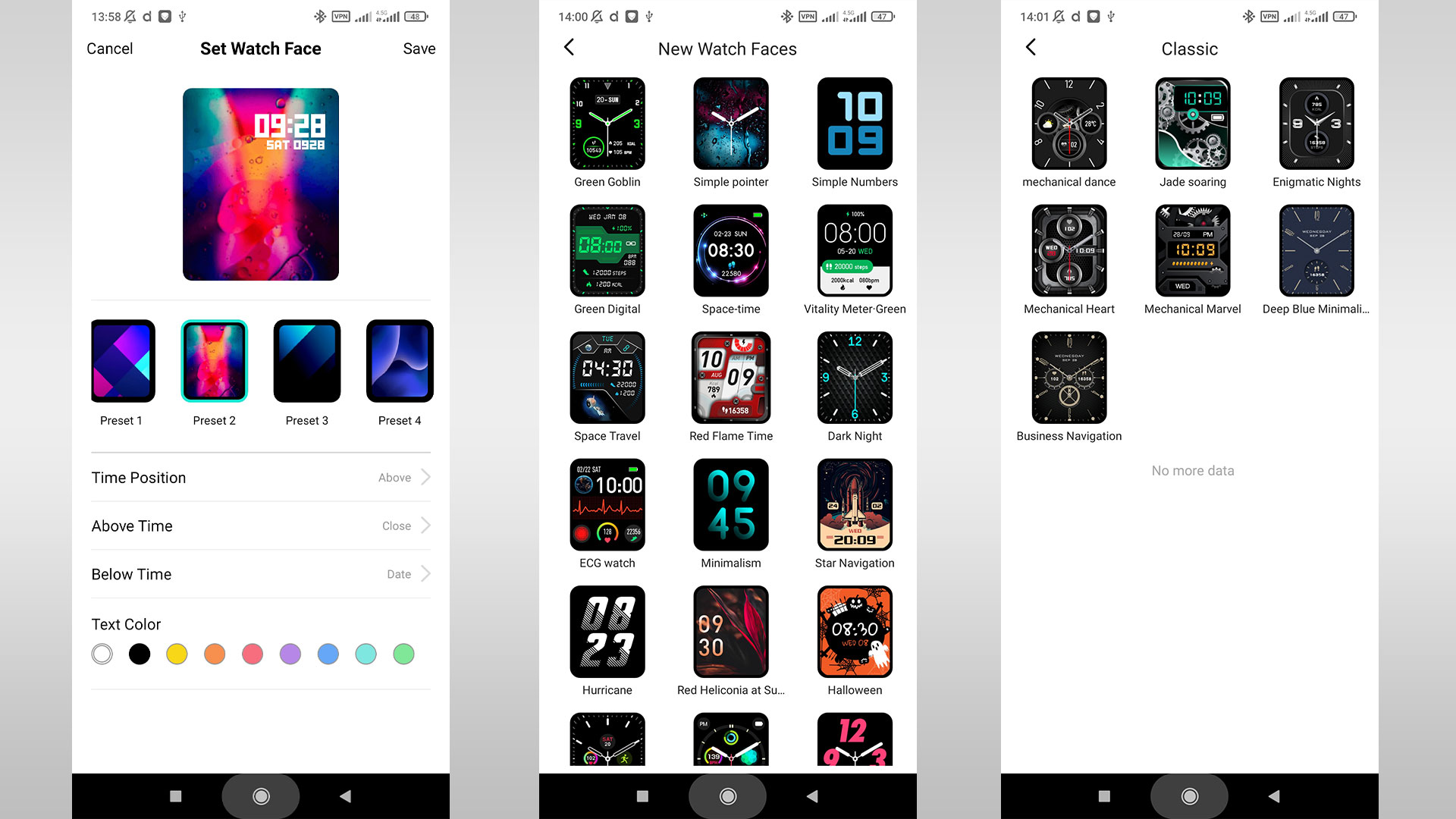
Task: Expand the Time Position setting
Action: pos(425,477)
